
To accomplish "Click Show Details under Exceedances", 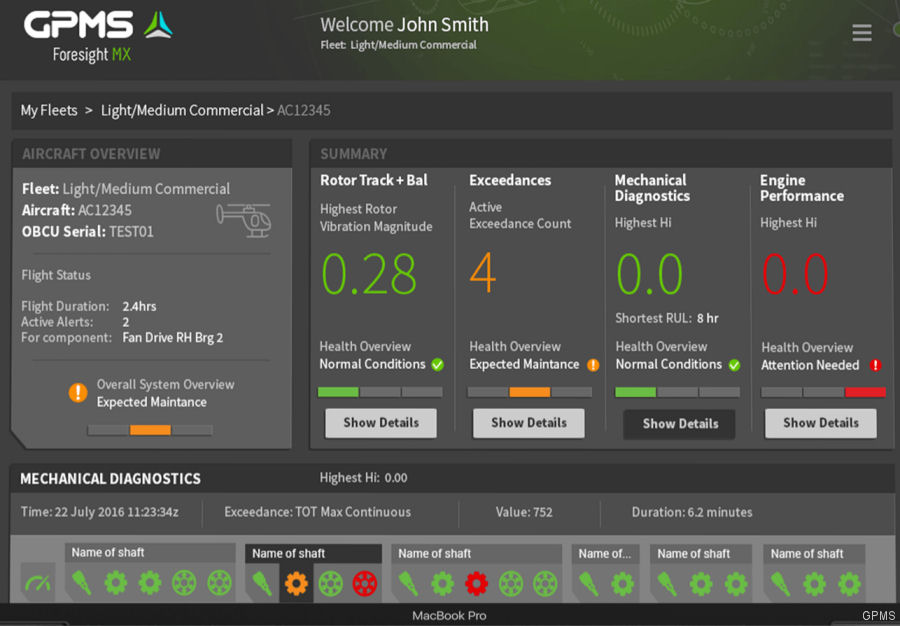I will coord(528,423).
